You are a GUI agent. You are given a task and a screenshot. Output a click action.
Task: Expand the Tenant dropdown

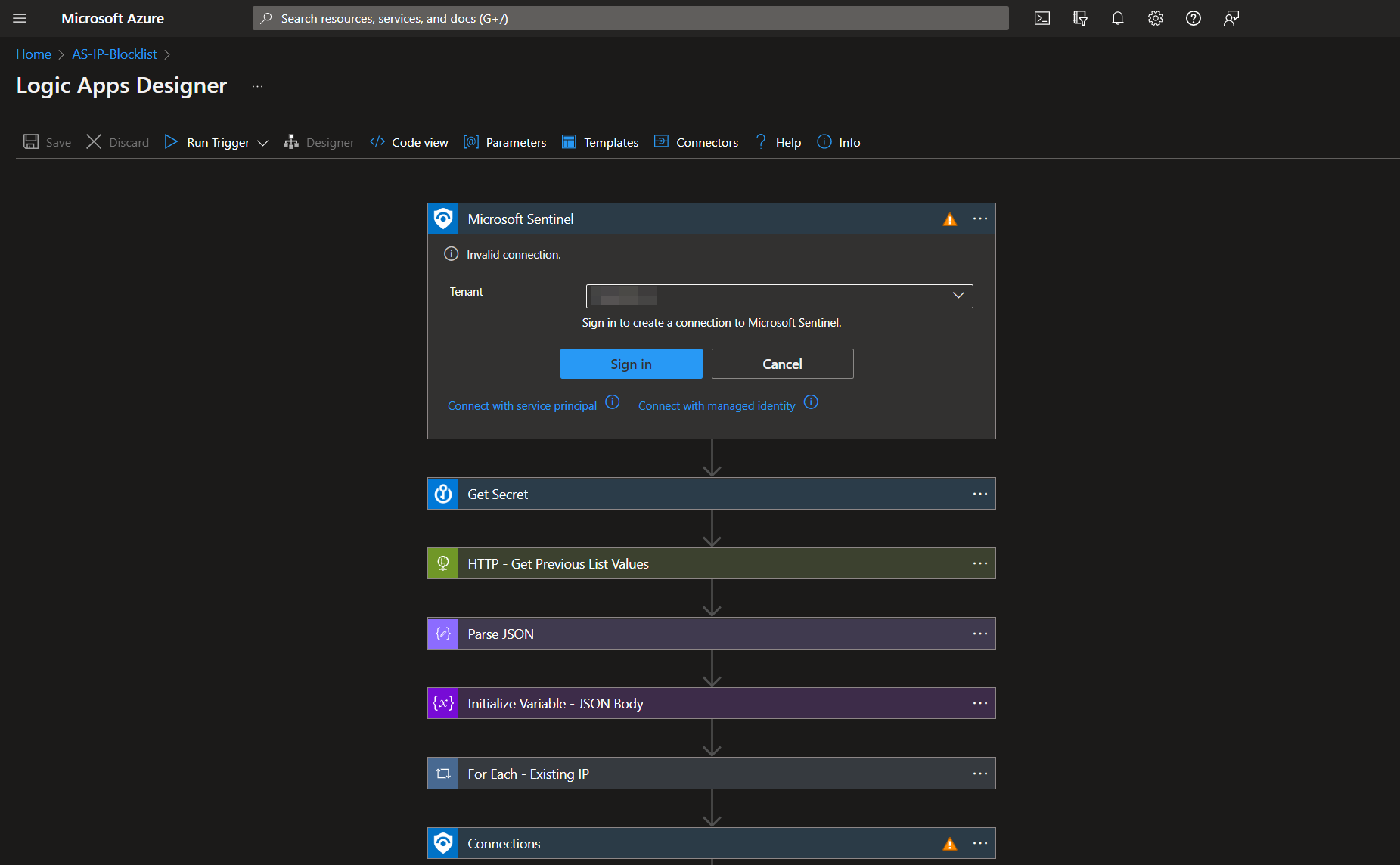[x=779, y=296]
